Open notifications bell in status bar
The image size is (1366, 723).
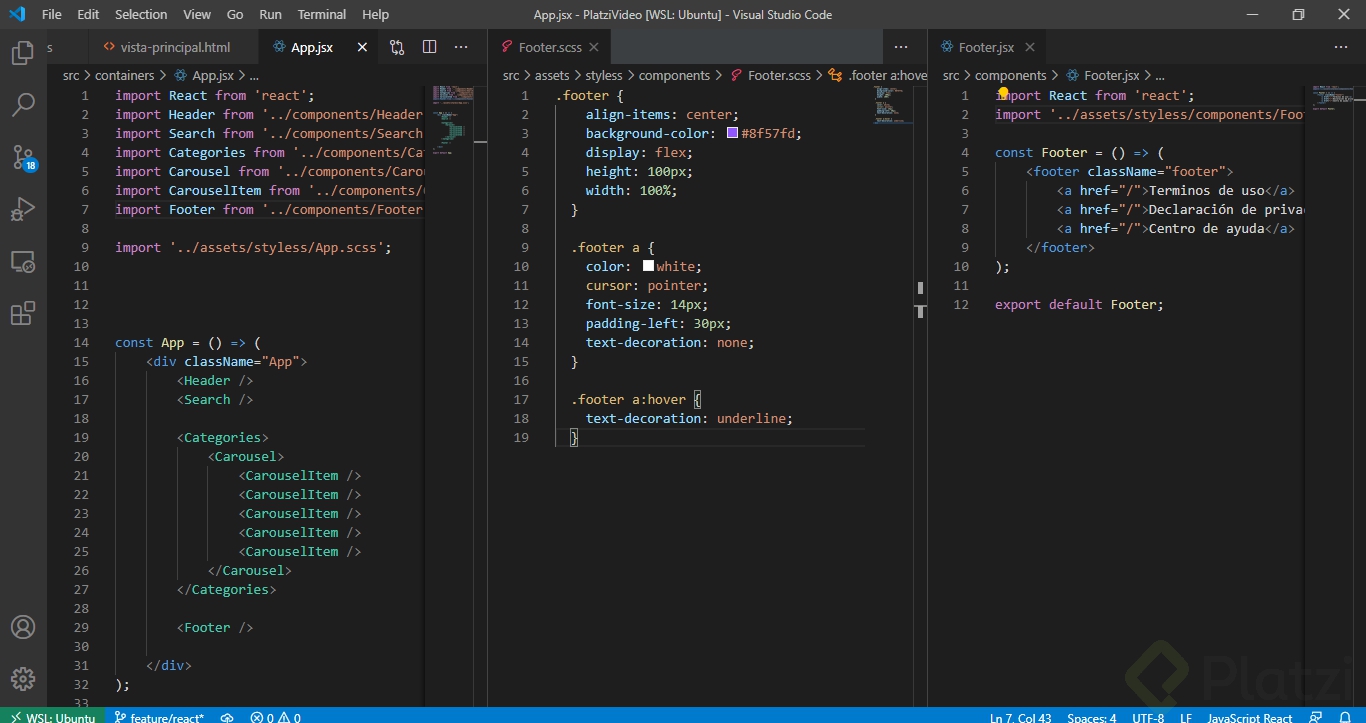pos(1344,717)
